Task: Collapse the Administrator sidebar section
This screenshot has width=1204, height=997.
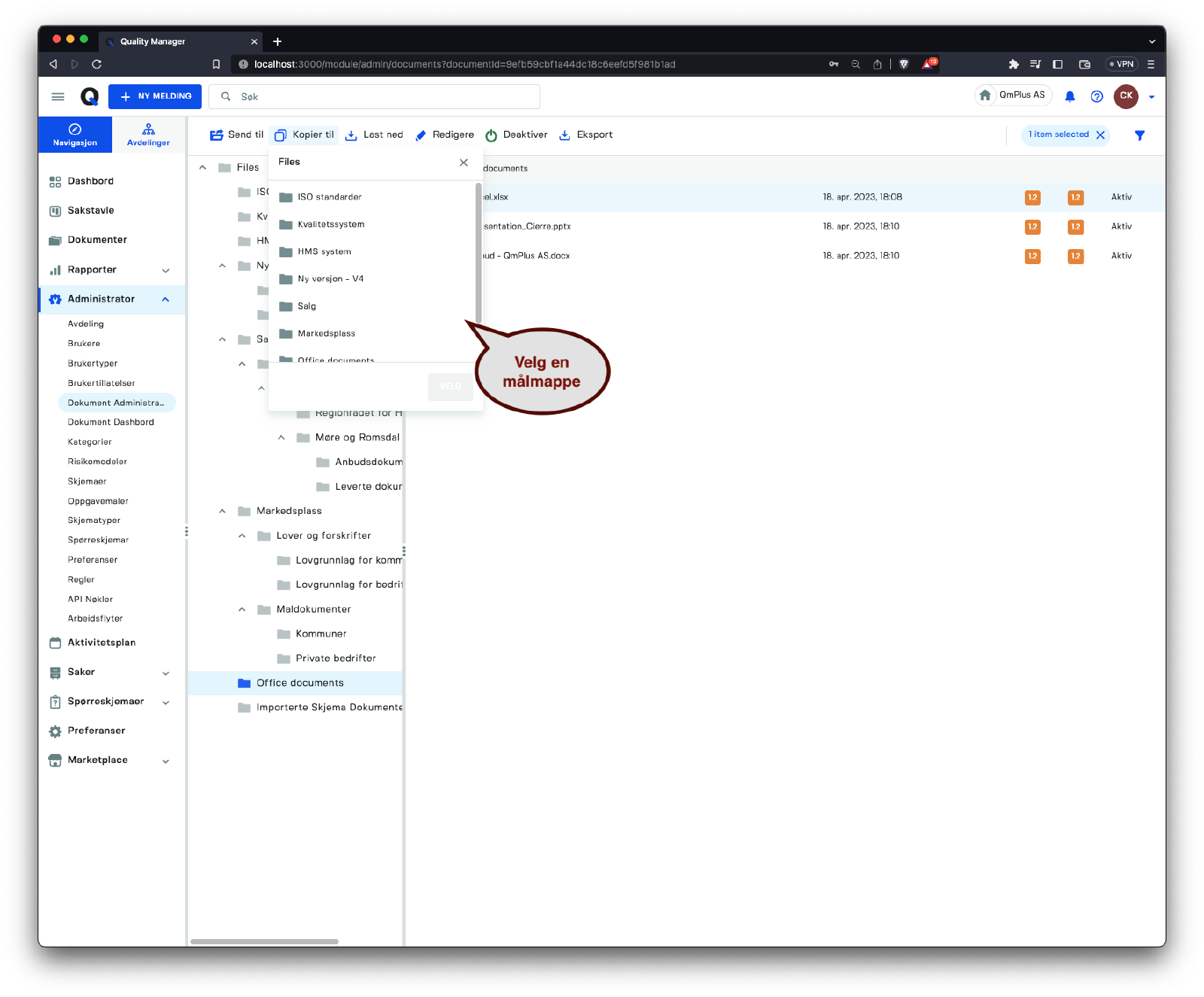Action: (x=166, y=299)
